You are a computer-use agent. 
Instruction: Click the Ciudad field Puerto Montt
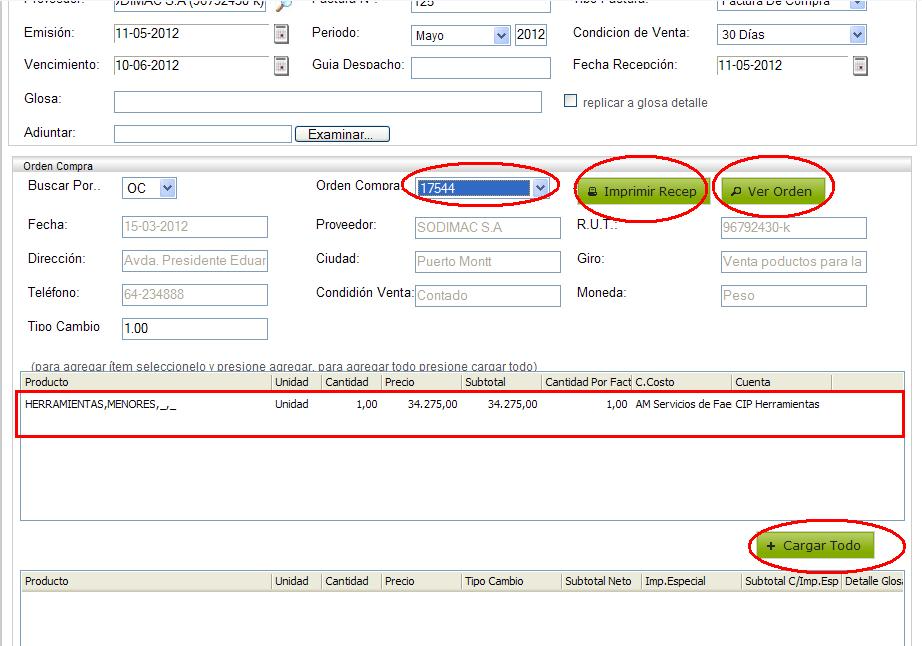point(487,262)
